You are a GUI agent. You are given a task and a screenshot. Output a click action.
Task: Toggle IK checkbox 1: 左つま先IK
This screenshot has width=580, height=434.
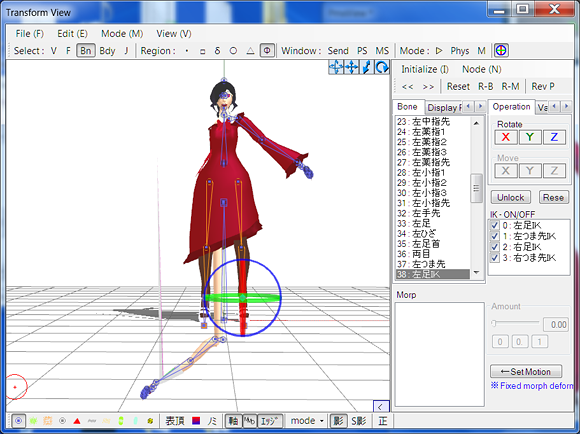tap(495, 236)
